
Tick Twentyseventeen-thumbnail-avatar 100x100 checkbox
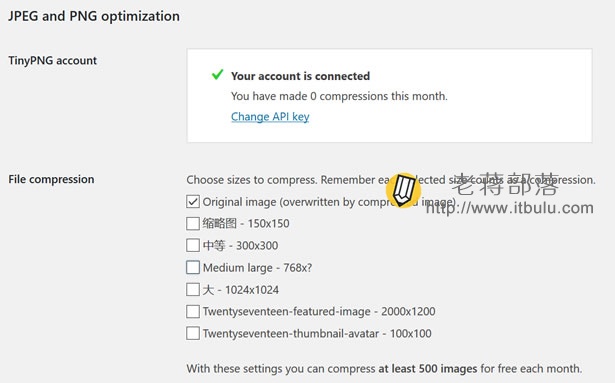tap(193, 334)
